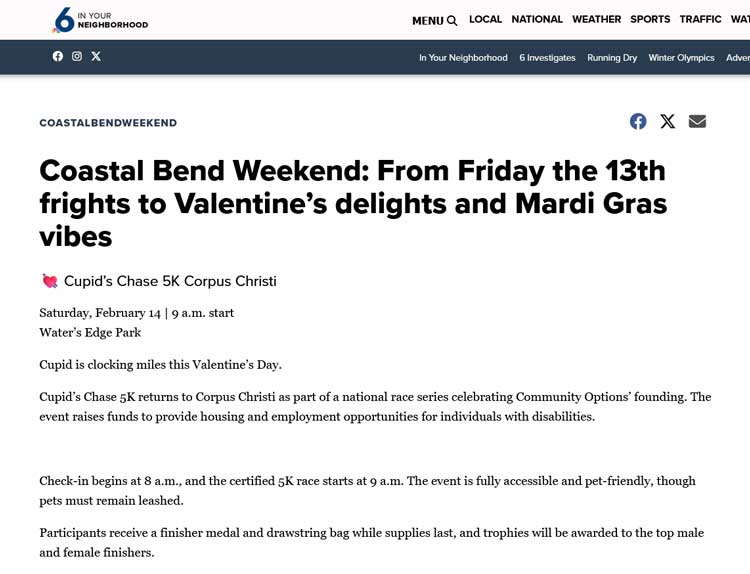This screenshot has width=750, height=574.
Task: Click the COASTALBENDWEEKEND category label
Action: pyautogui.click(x=108, y=123)
